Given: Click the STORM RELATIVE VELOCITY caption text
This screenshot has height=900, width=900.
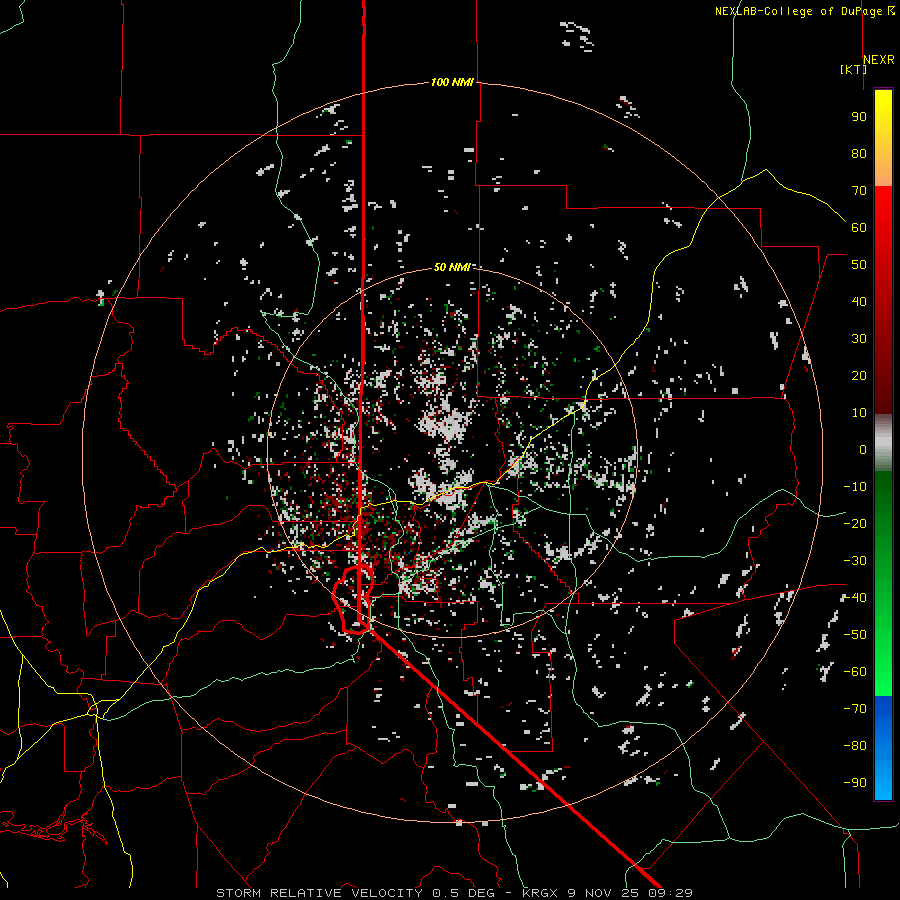Looking at the screenshot, I should 319,893.
